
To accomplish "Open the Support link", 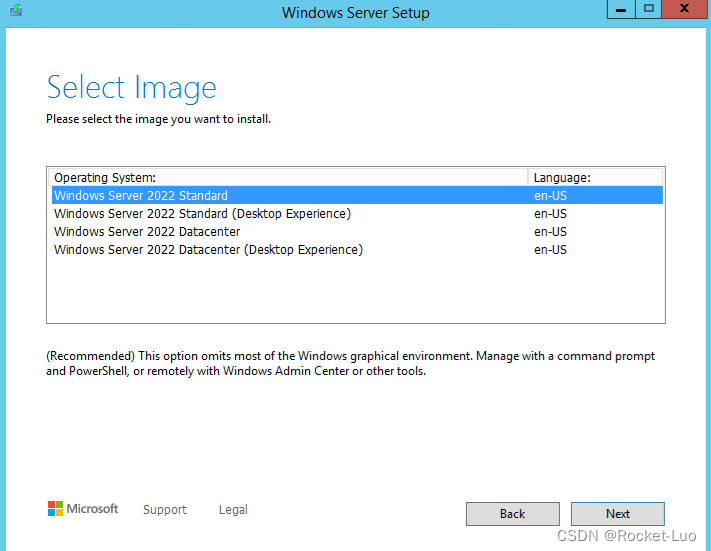I will 165,510.
